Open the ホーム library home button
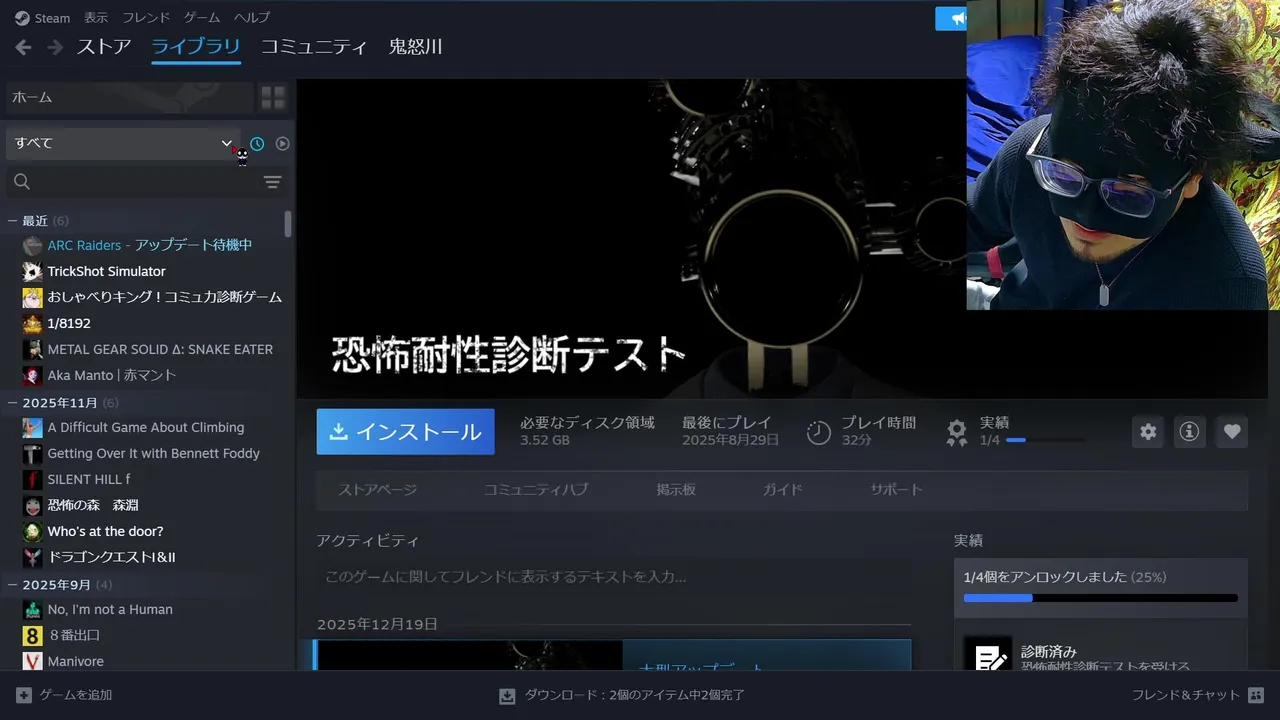The image size is (1280, 720). 130,97
